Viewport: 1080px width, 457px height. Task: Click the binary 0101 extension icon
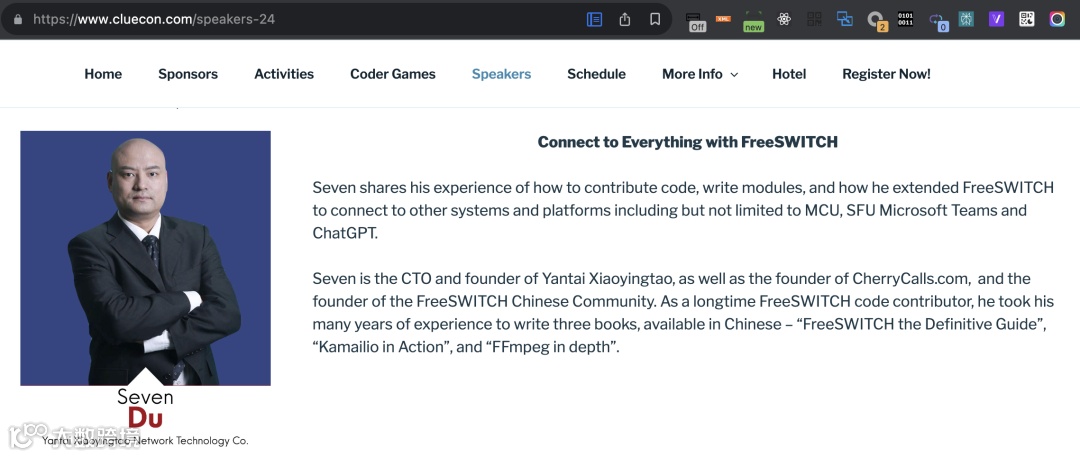click(x=905, y=19)
